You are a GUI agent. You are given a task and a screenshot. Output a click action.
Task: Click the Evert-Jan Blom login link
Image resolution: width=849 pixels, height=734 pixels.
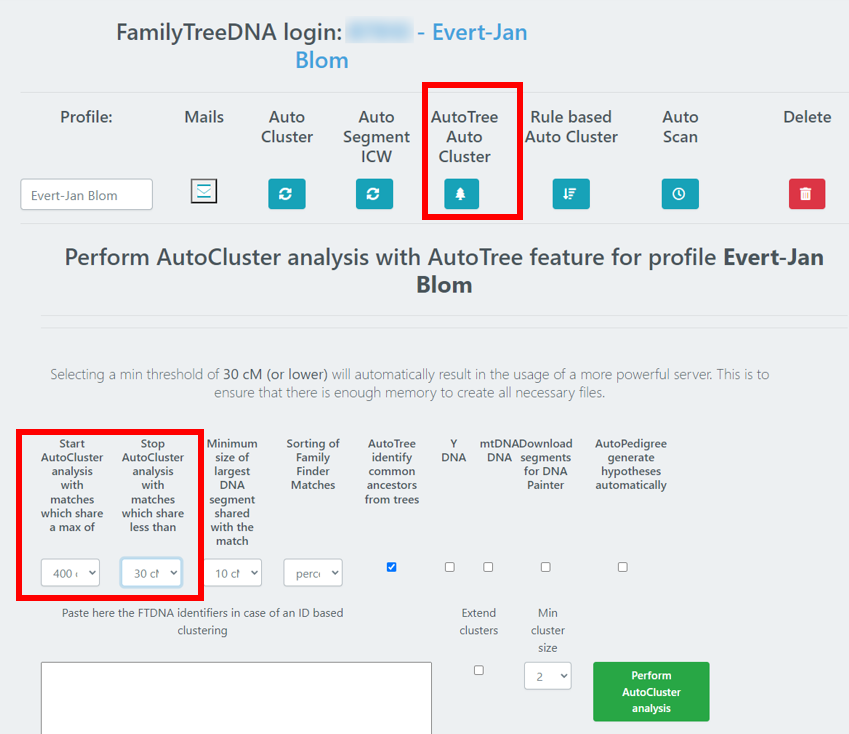pos(412,46)
